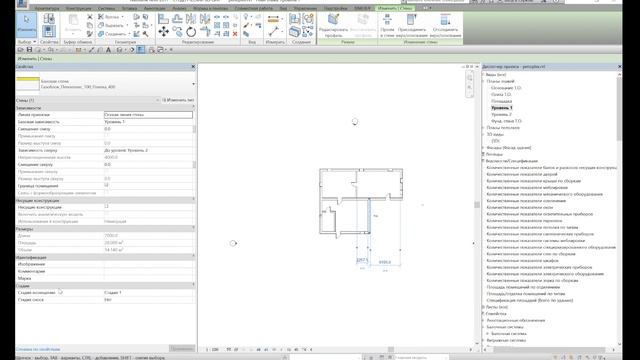The height and width of the screenshot is (360, 640).
Task: Toggle the Включить аналитическую модель checkbox
Action: point(107,214)
